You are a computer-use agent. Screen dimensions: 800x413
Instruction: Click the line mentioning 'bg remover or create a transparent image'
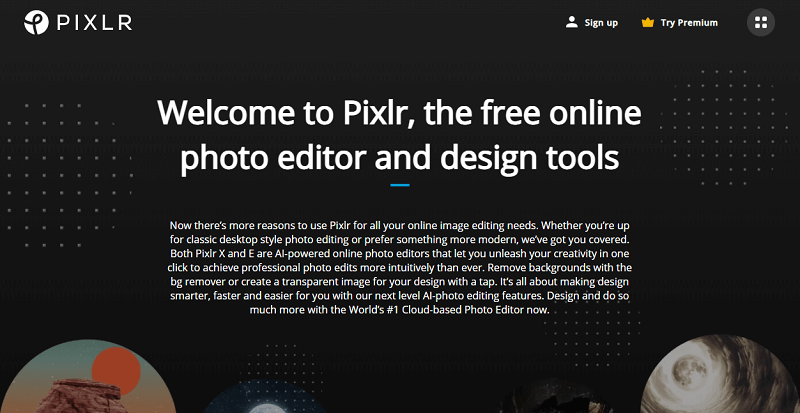[x=400, y=282]
